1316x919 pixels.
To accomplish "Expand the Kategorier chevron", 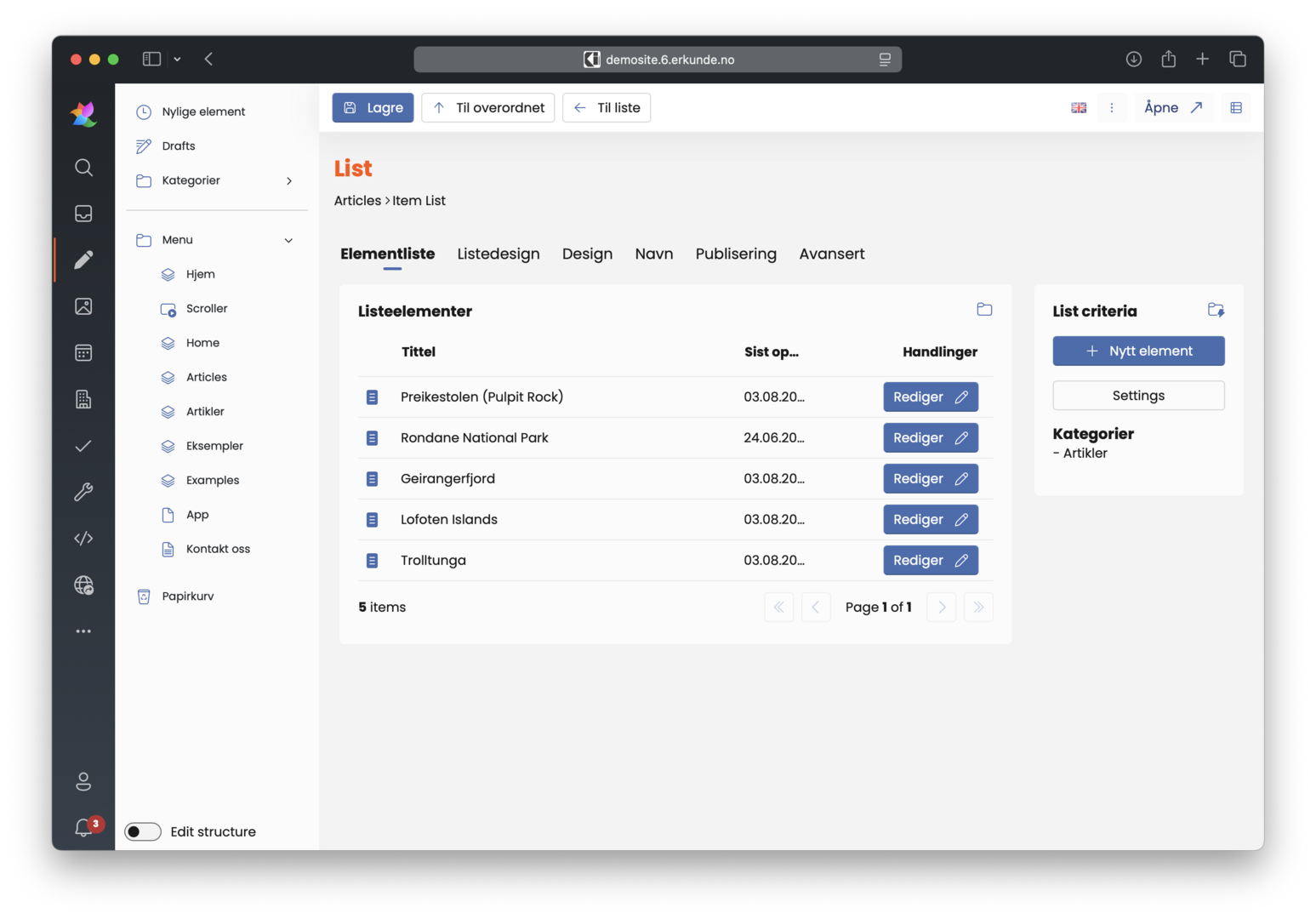I will (289, 181).
